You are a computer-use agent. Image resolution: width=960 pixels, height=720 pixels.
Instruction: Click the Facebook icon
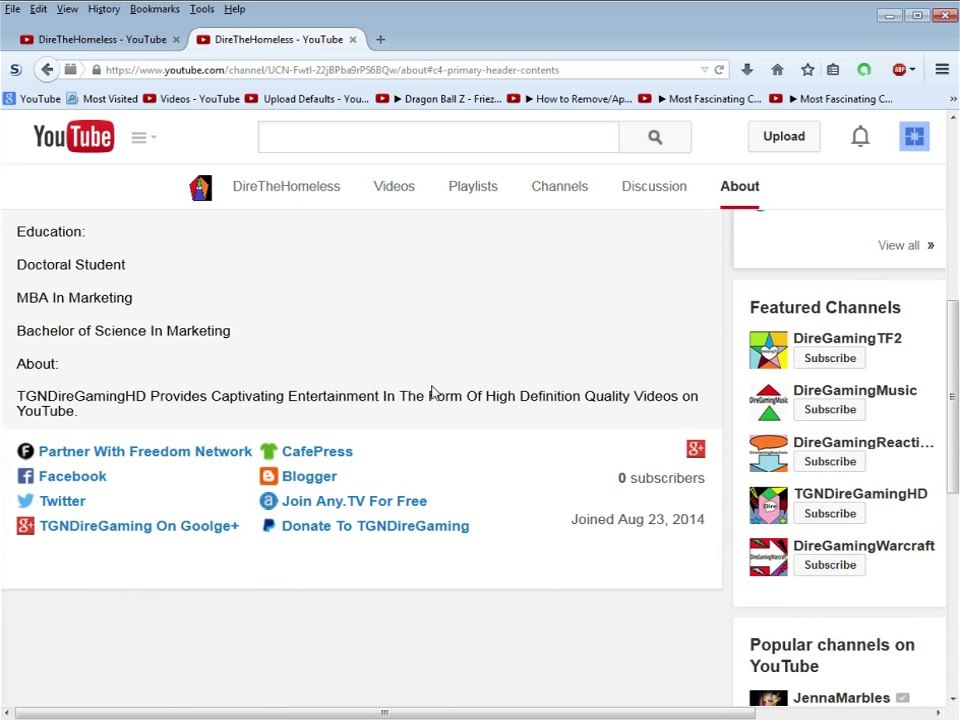pyautogui.click(x=25, y=476)
